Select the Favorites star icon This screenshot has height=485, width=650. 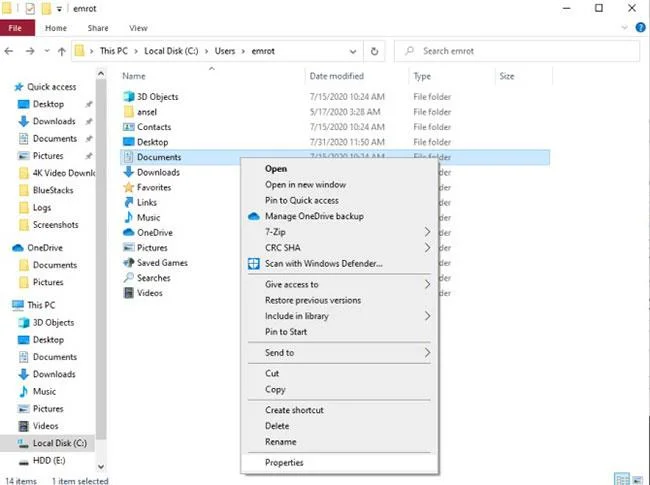click(x=129, y=187)
